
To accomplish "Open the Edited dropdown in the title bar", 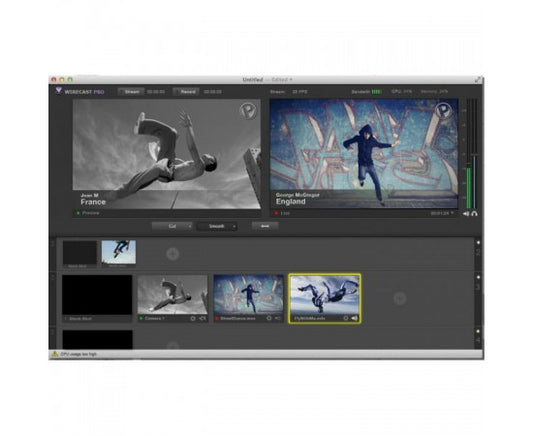I will pos(282,80).
